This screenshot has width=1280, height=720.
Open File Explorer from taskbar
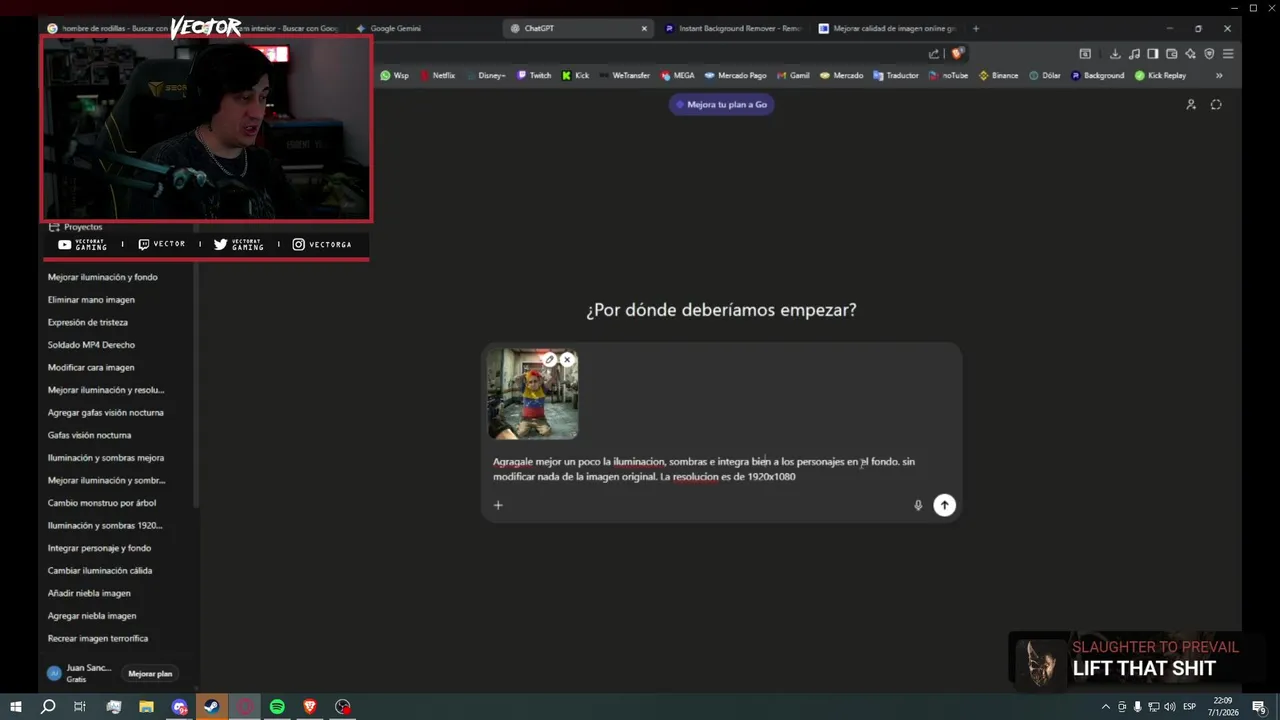tap(146, 707)
